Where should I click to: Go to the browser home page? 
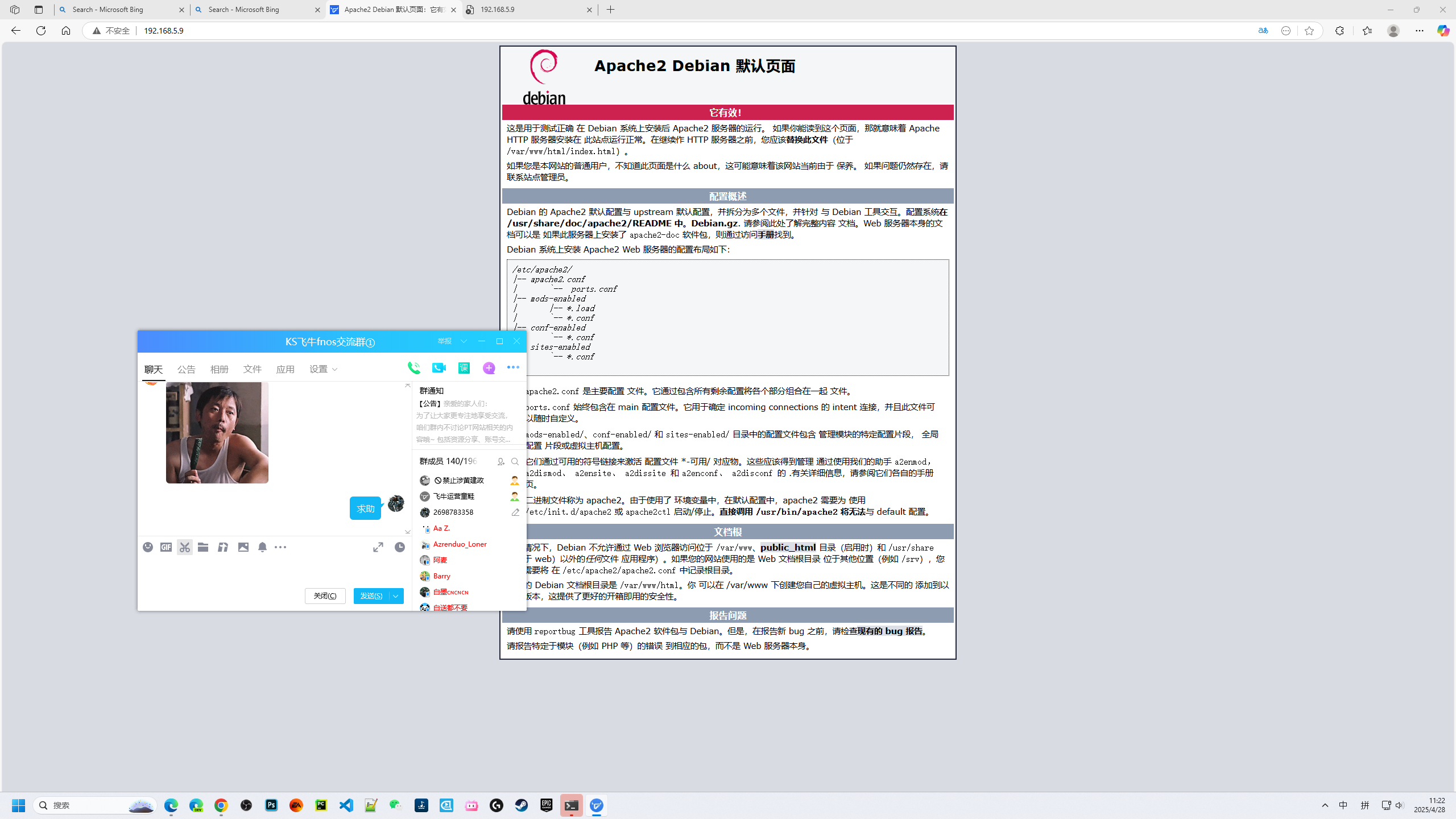(66, 31)
